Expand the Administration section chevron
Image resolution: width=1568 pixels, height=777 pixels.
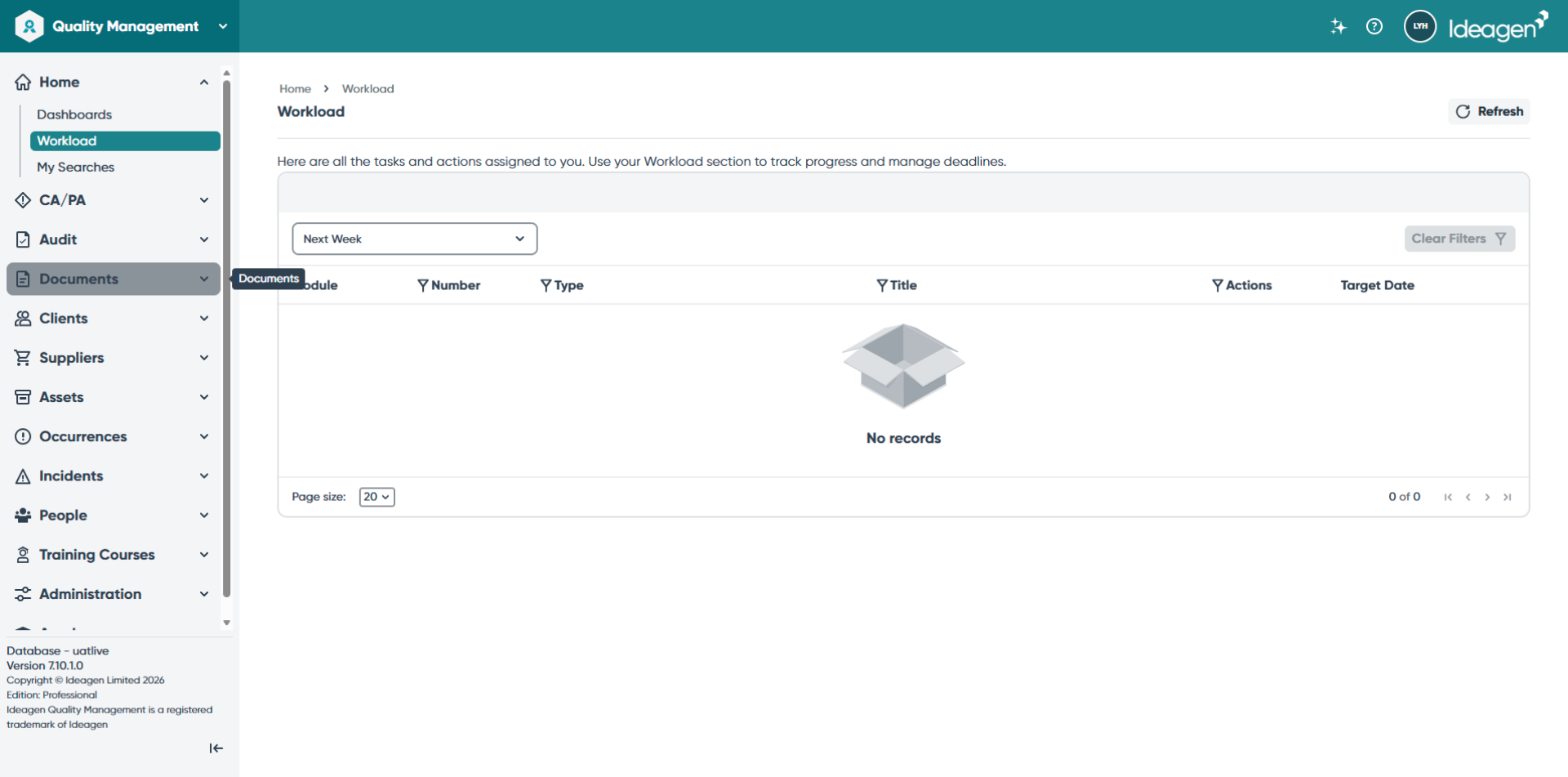pos(204,594)
